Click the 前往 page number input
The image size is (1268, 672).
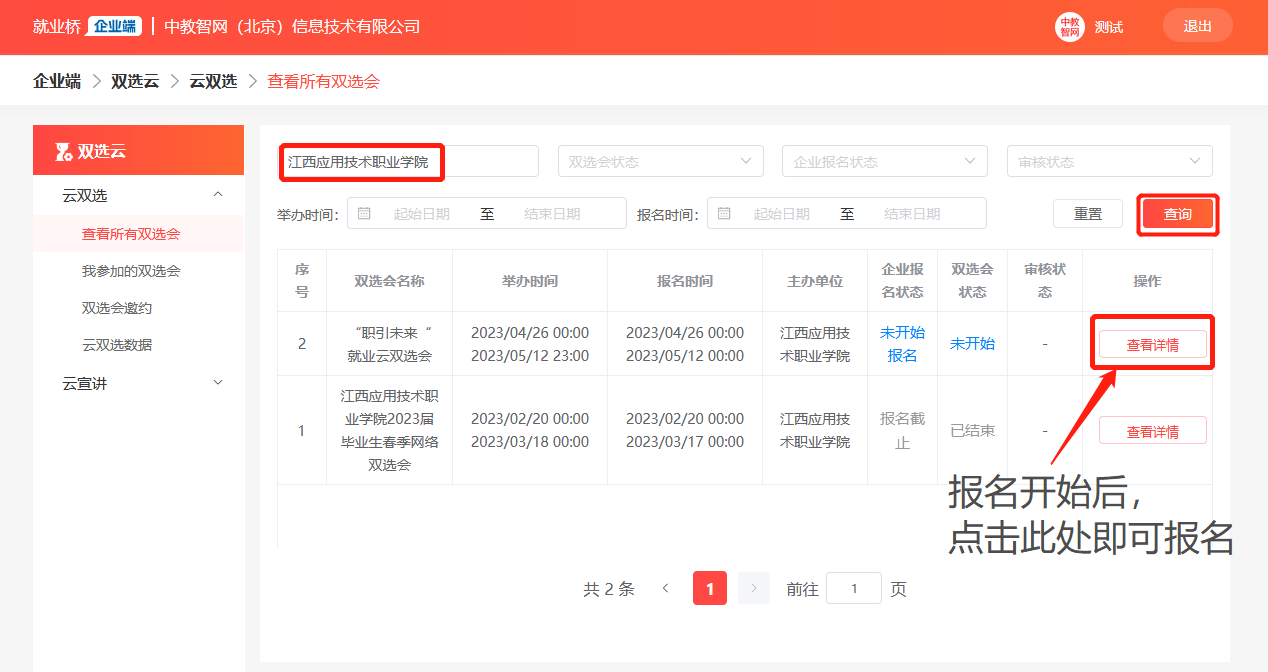[854, 589]
